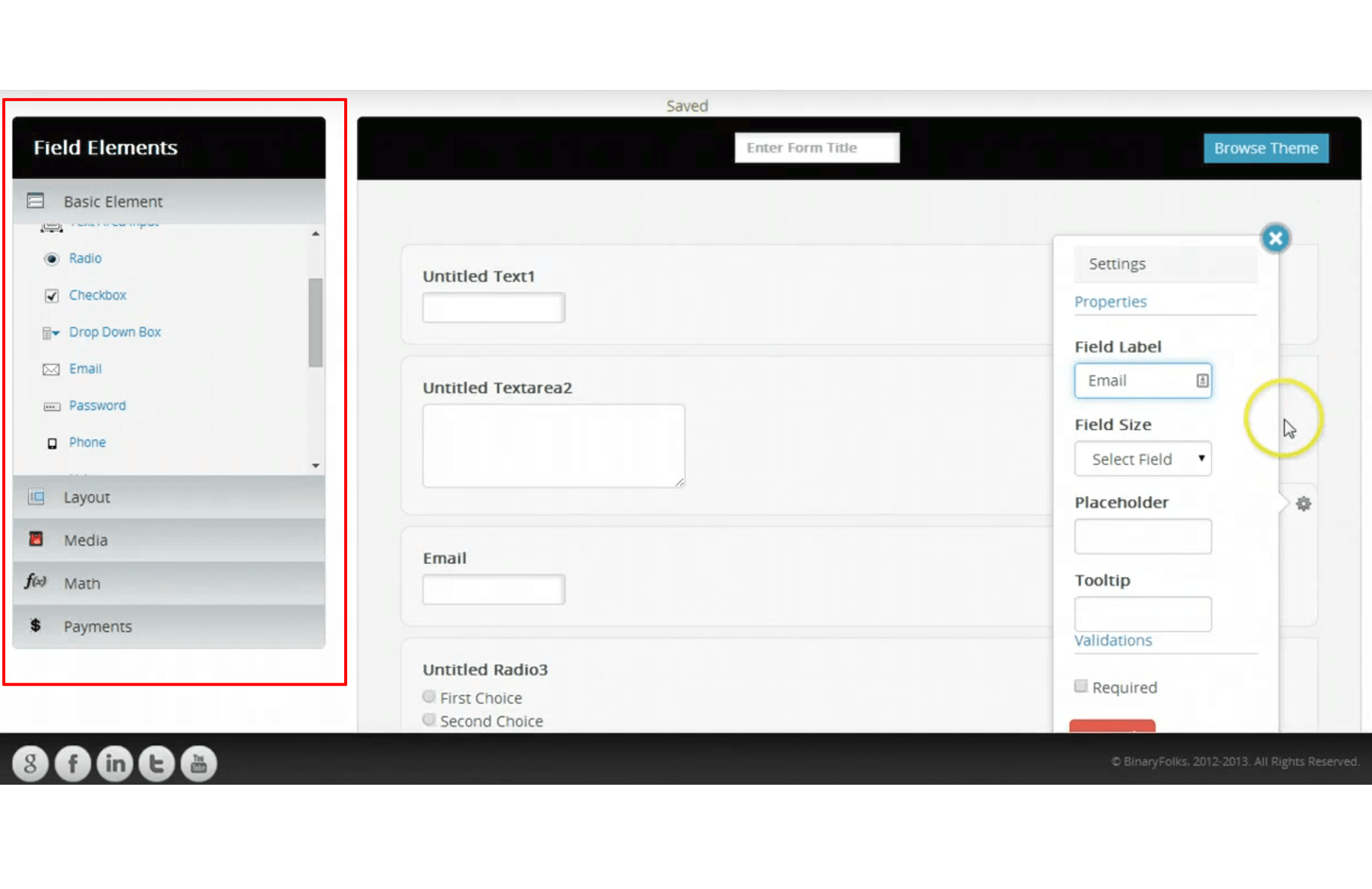Screen dimensions: 1372x889
Task: Open the Field Size Select Field dropdown
Action: pyautogui.click(x=1142, y=459)
